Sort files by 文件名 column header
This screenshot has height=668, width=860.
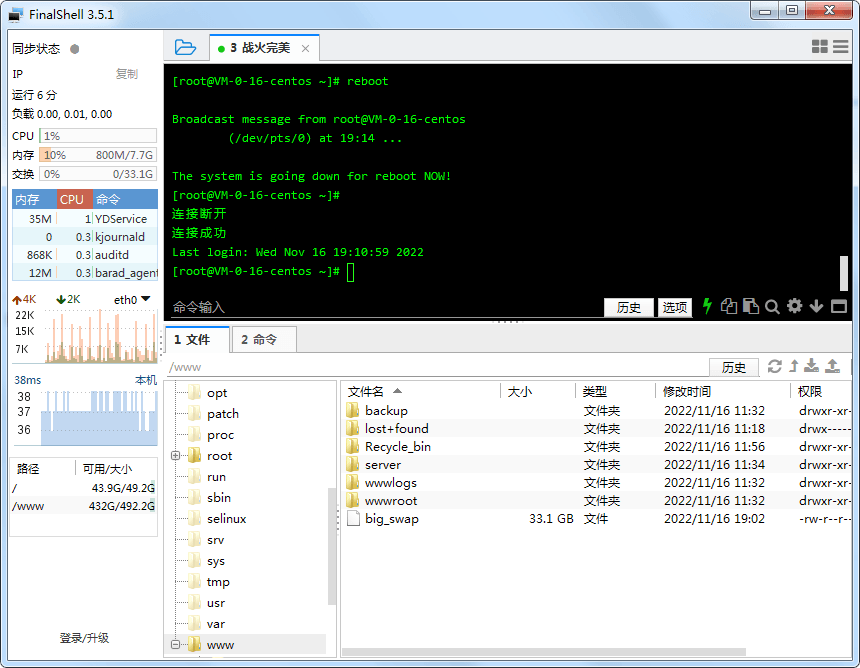pyautogui.click(x=420, y=392)
